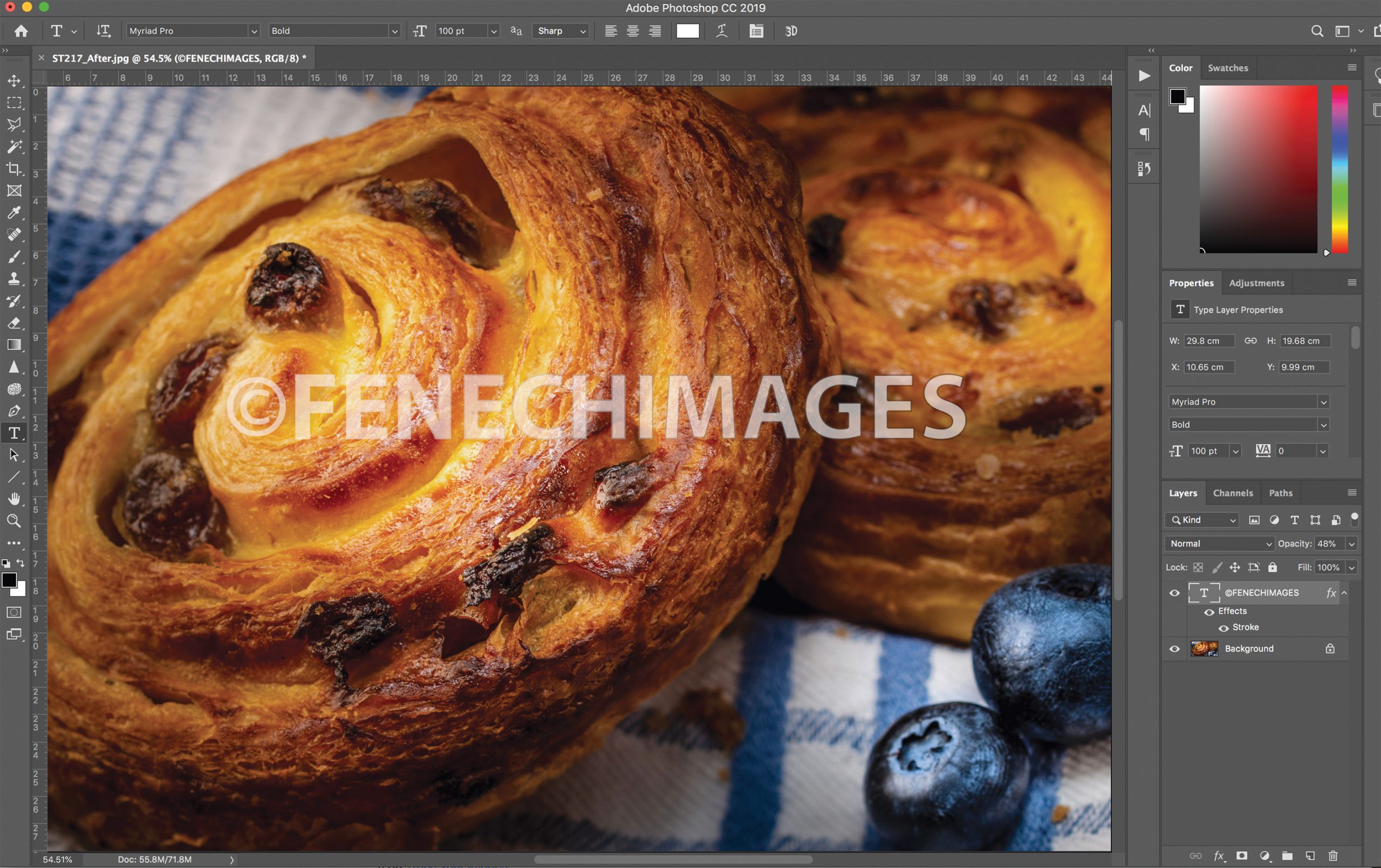Switch to the Swatches tab
Image resolution: width=1381 pixels, height=868 pixels.
(x=1227, y=67)
